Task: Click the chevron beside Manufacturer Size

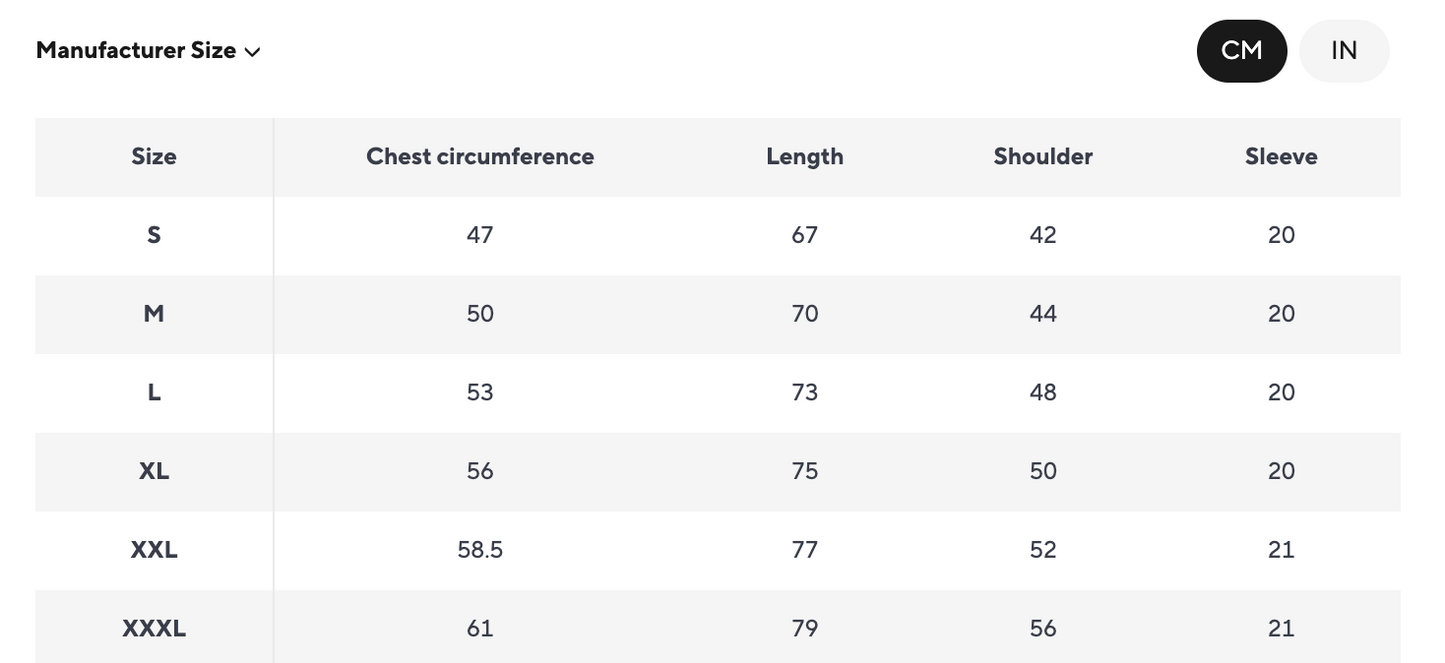Action: point(252,52)
